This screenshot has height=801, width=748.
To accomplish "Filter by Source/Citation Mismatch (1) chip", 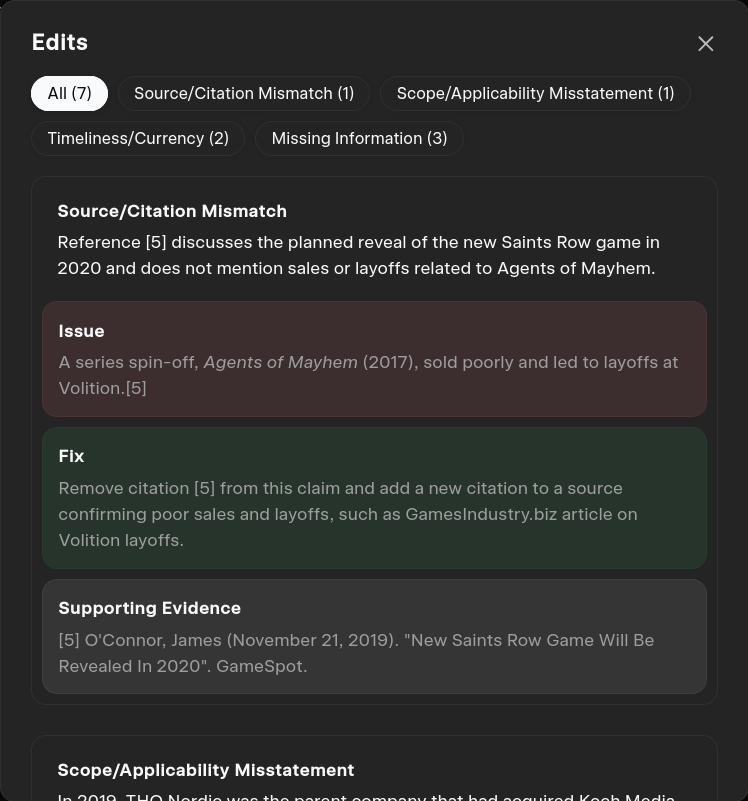I will pyautogui.click(x=244, y=93).
